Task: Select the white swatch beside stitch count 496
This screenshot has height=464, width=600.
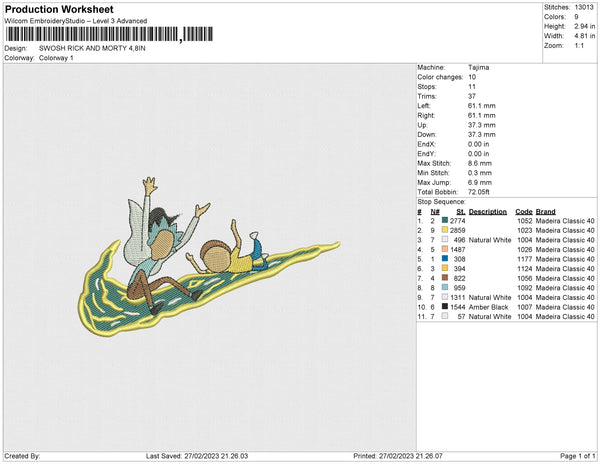Action: click(x=445, y=240)
